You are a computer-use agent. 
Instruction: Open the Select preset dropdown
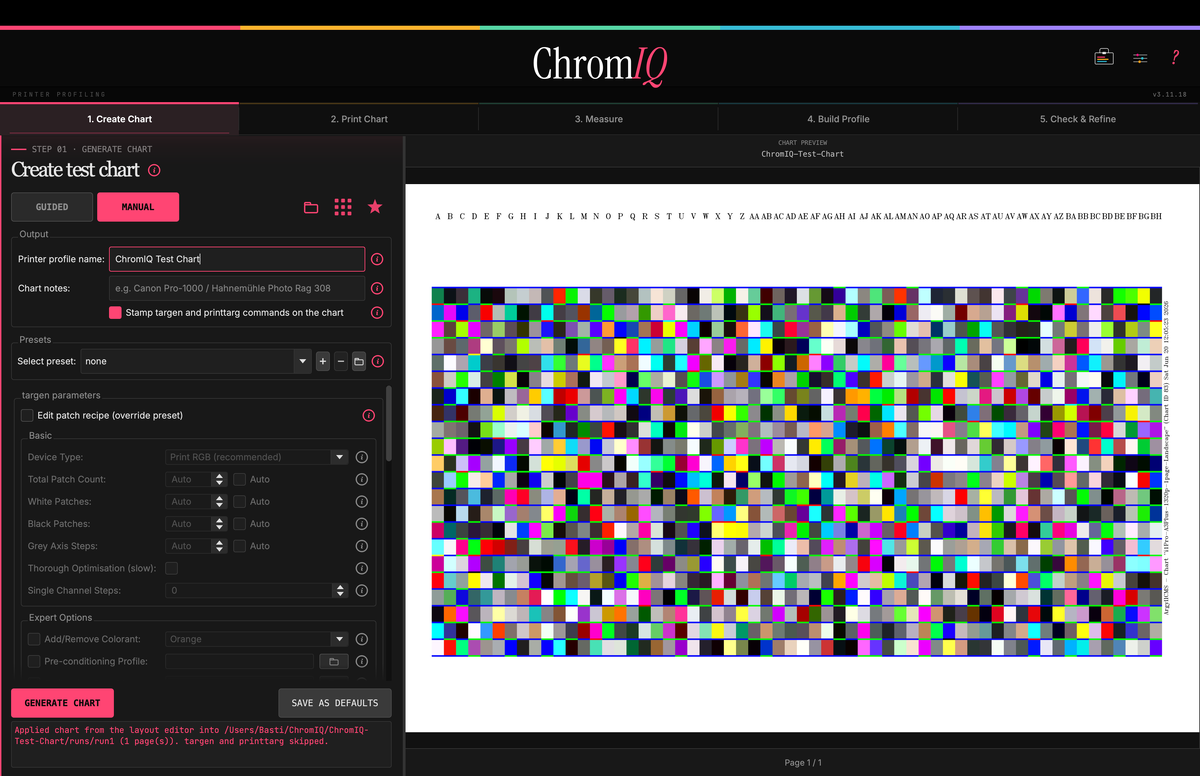click(x=196, y=361)
